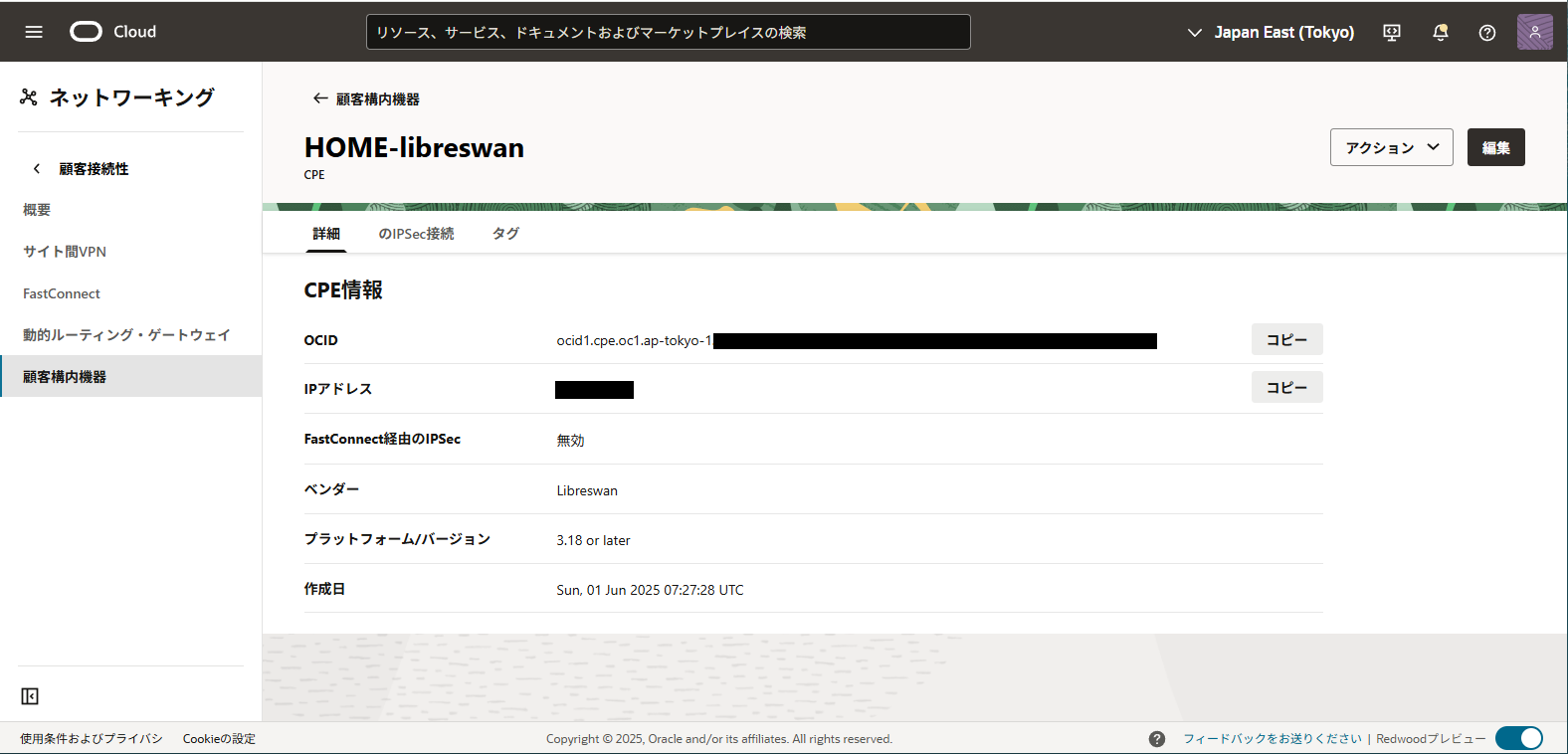Click the Libreswan vendor value
The width and height of the screenshot is (1568, 754).
pyautogui.click(x=587, y=490)
